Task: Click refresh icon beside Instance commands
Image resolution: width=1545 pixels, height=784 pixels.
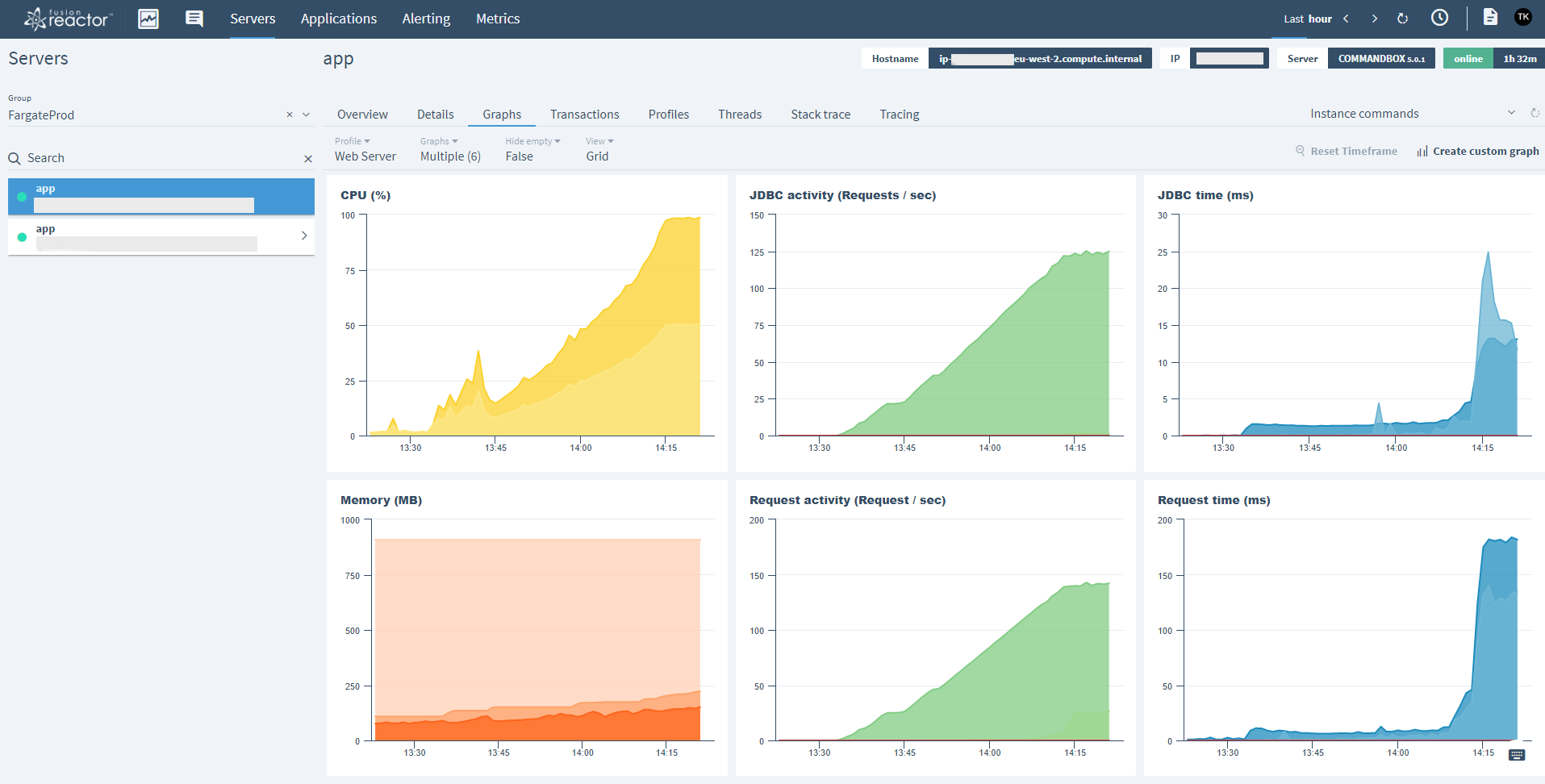Action: [1535, 113]
